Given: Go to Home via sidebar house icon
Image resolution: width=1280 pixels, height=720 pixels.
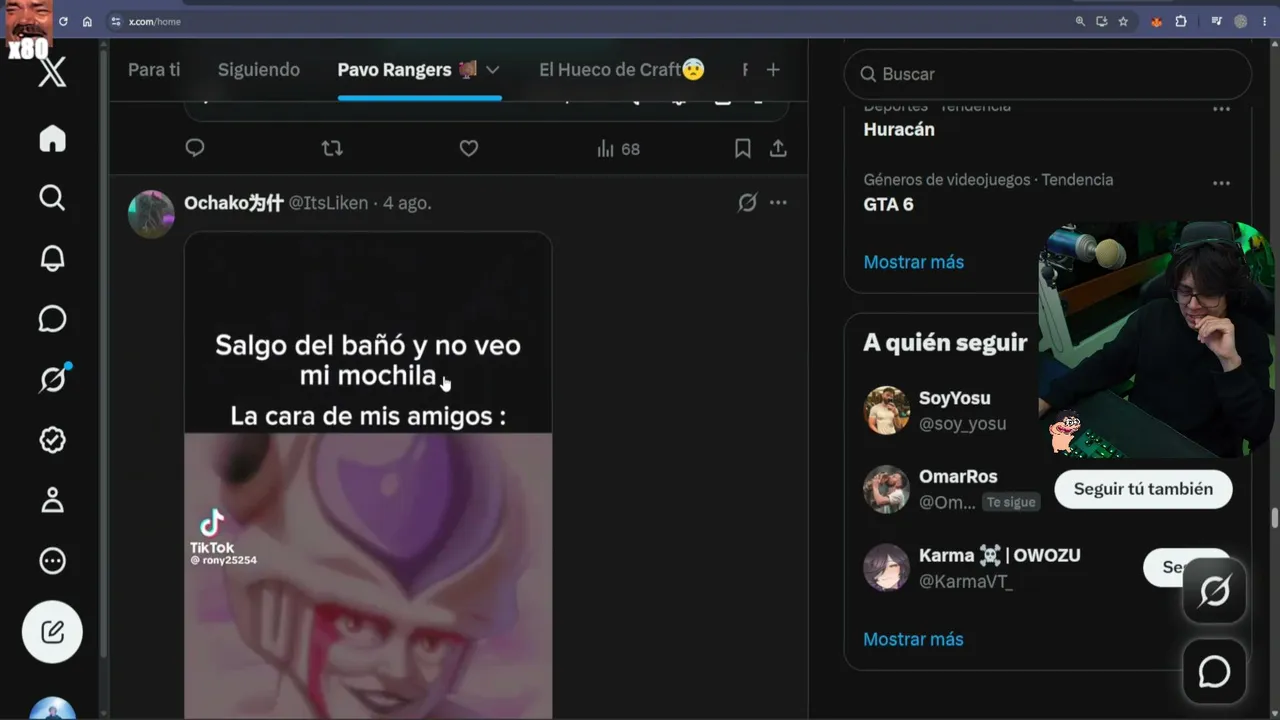Looking at the screenshot, I should (x=52, y=138).
